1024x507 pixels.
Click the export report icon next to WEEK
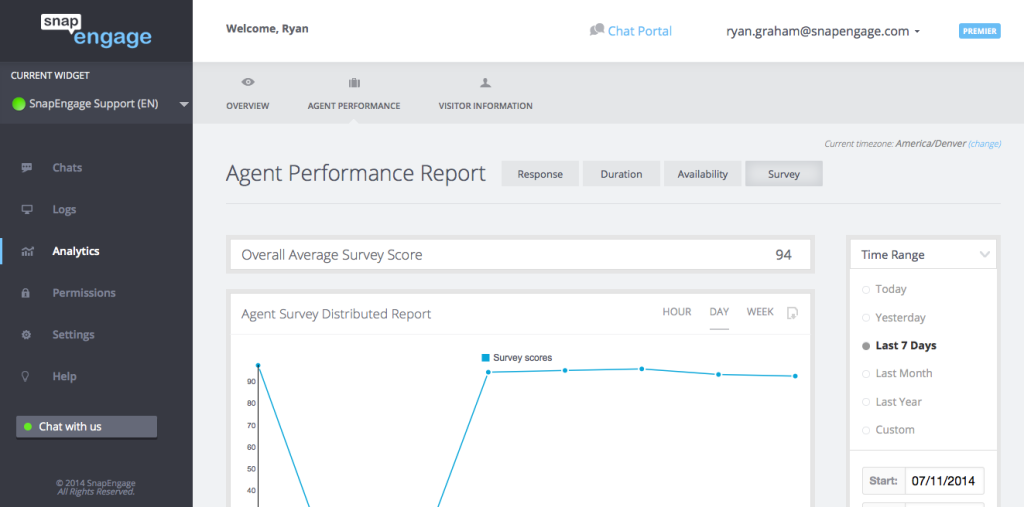point(792,313)
